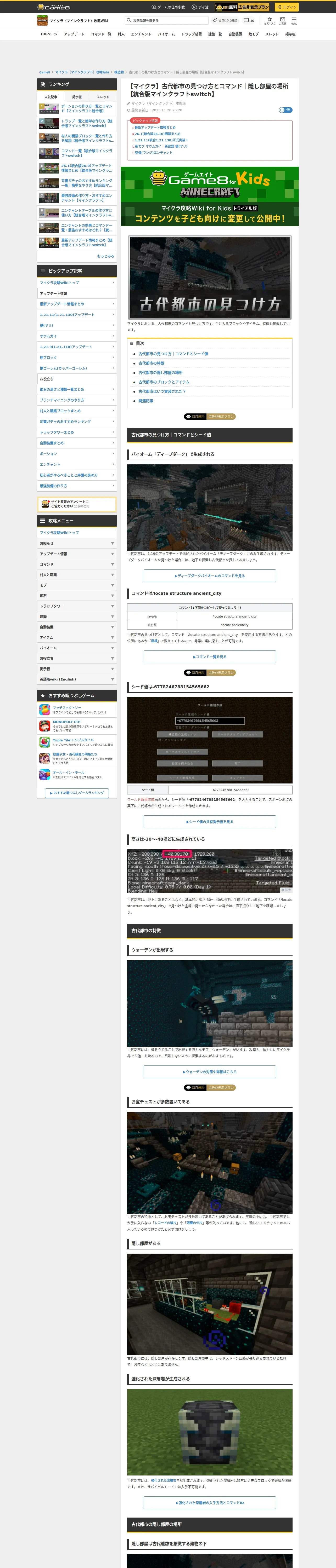
Task: Open オウムガイ in pickup articles
Action: click(x=77, y=336)
